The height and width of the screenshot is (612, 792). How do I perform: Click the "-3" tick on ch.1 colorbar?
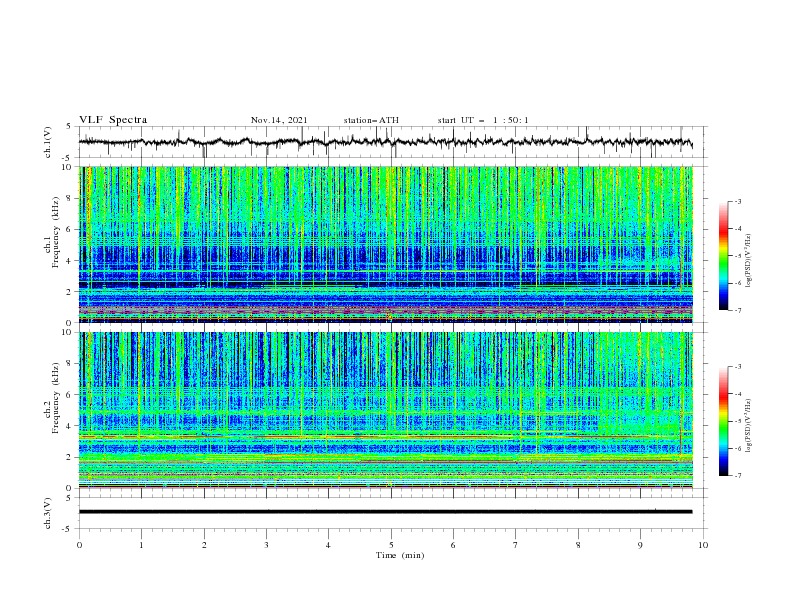(737, 201)
